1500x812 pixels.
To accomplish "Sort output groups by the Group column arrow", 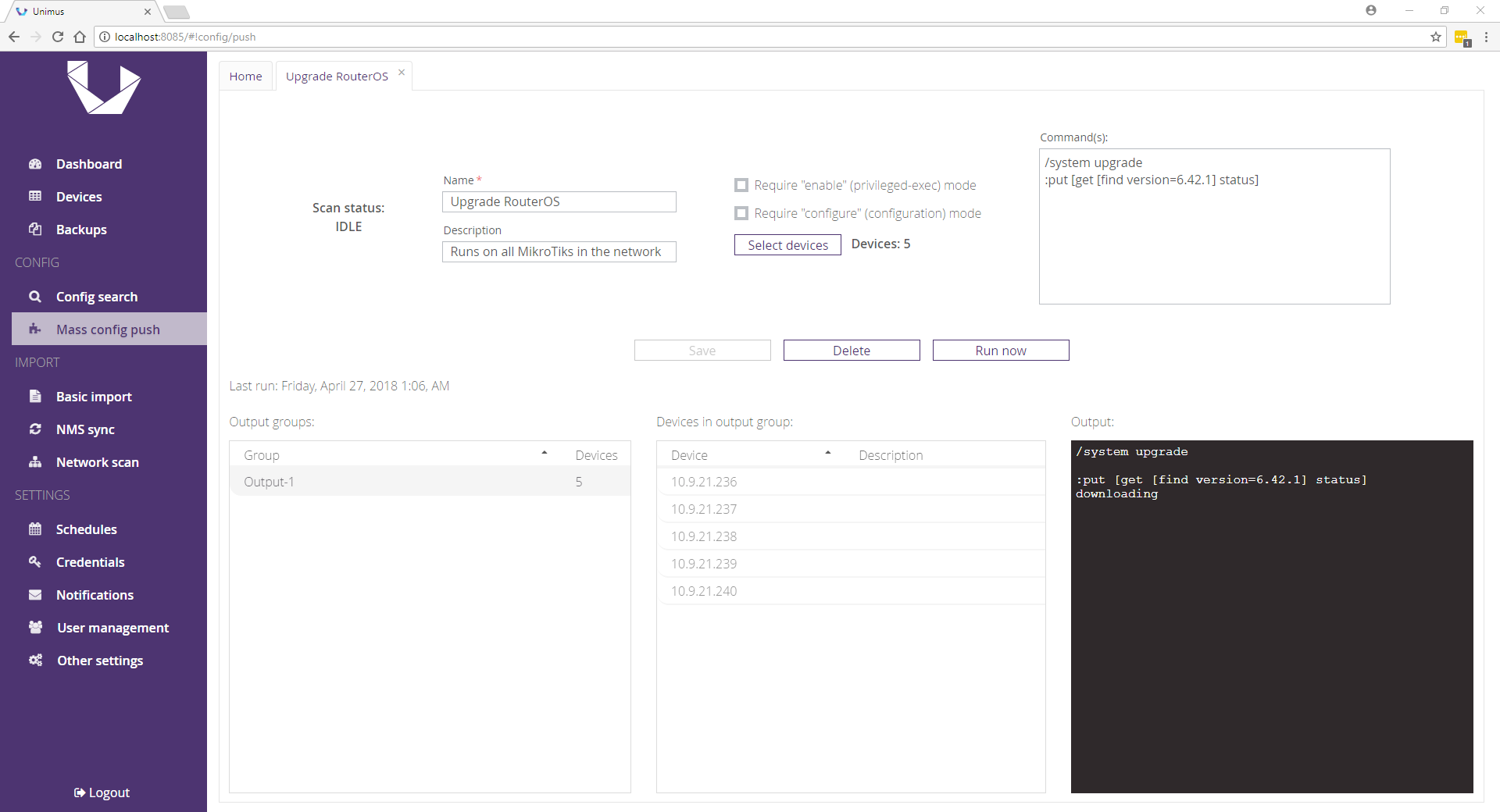I will (545, 454).
